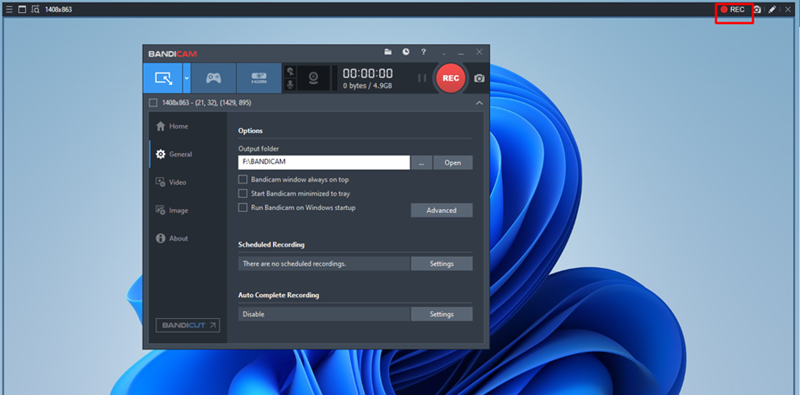Click the pause recording button

click(x=422, y=78)
